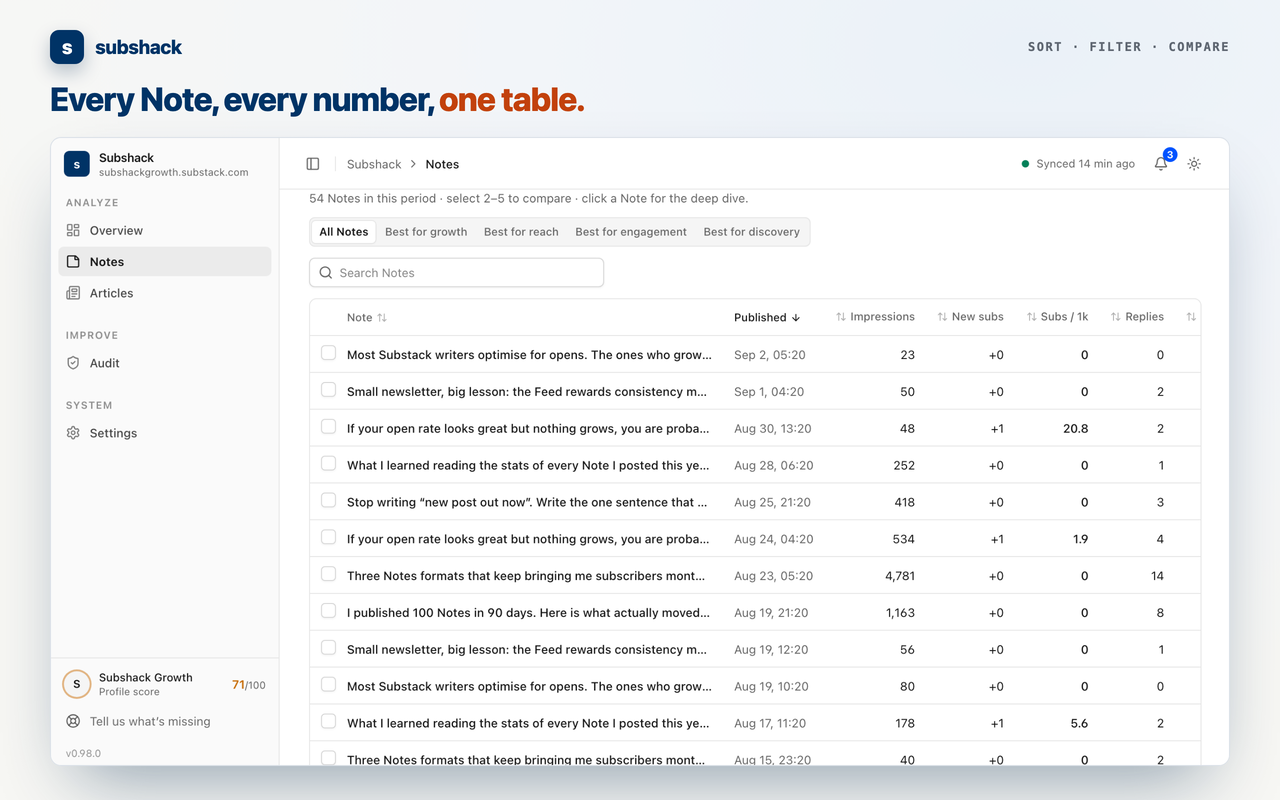Click the 'Aug 25, 21:20' published date
The width and height of the screenshot is (1280, 800).
[x=772, y=502]
